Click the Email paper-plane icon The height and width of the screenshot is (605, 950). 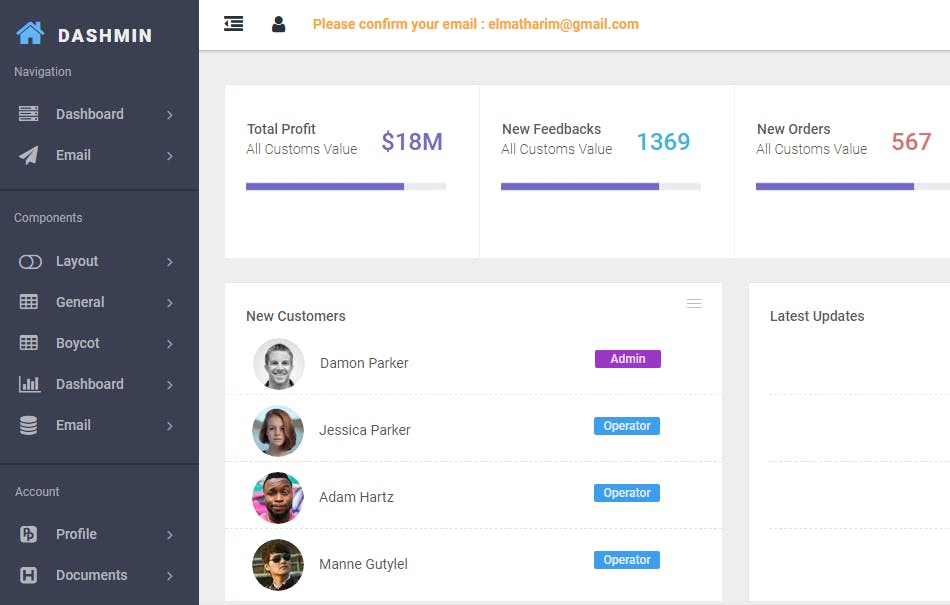tap(31, 155)
